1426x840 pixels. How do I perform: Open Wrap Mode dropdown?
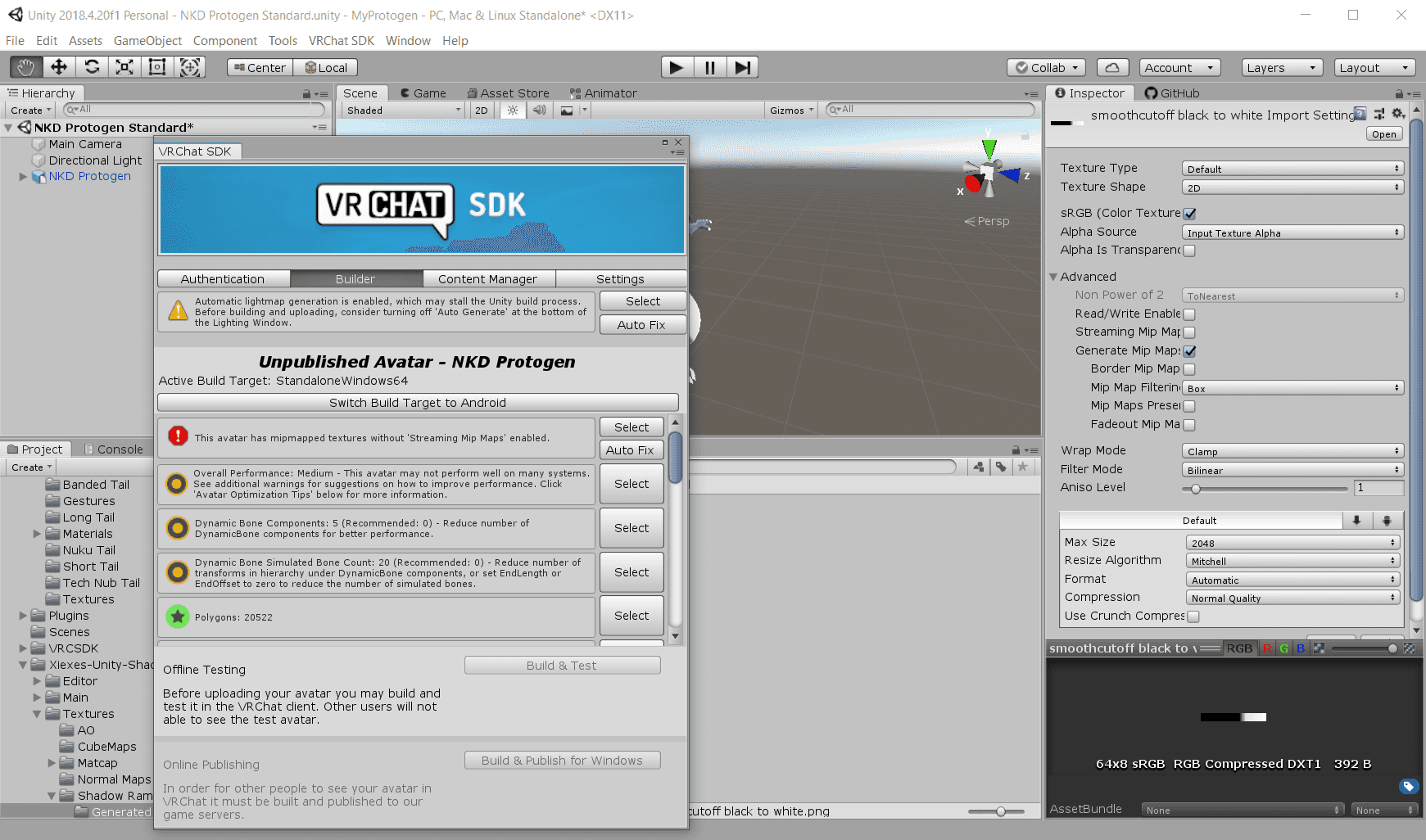(x=1292, y=451)
